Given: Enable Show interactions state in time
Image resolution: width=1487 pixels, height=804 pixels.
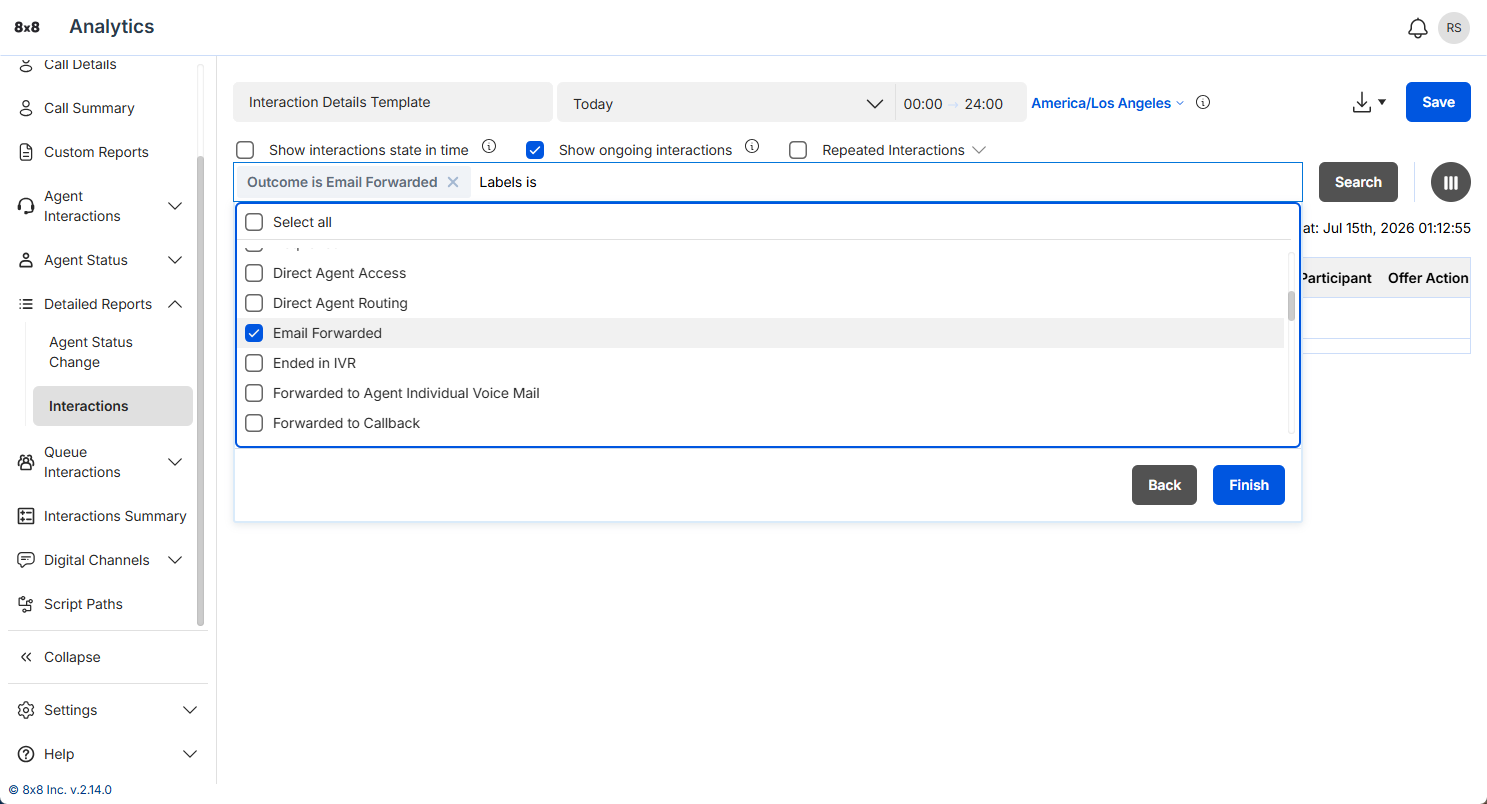Looking at the screenshot, I should (245, 150).
